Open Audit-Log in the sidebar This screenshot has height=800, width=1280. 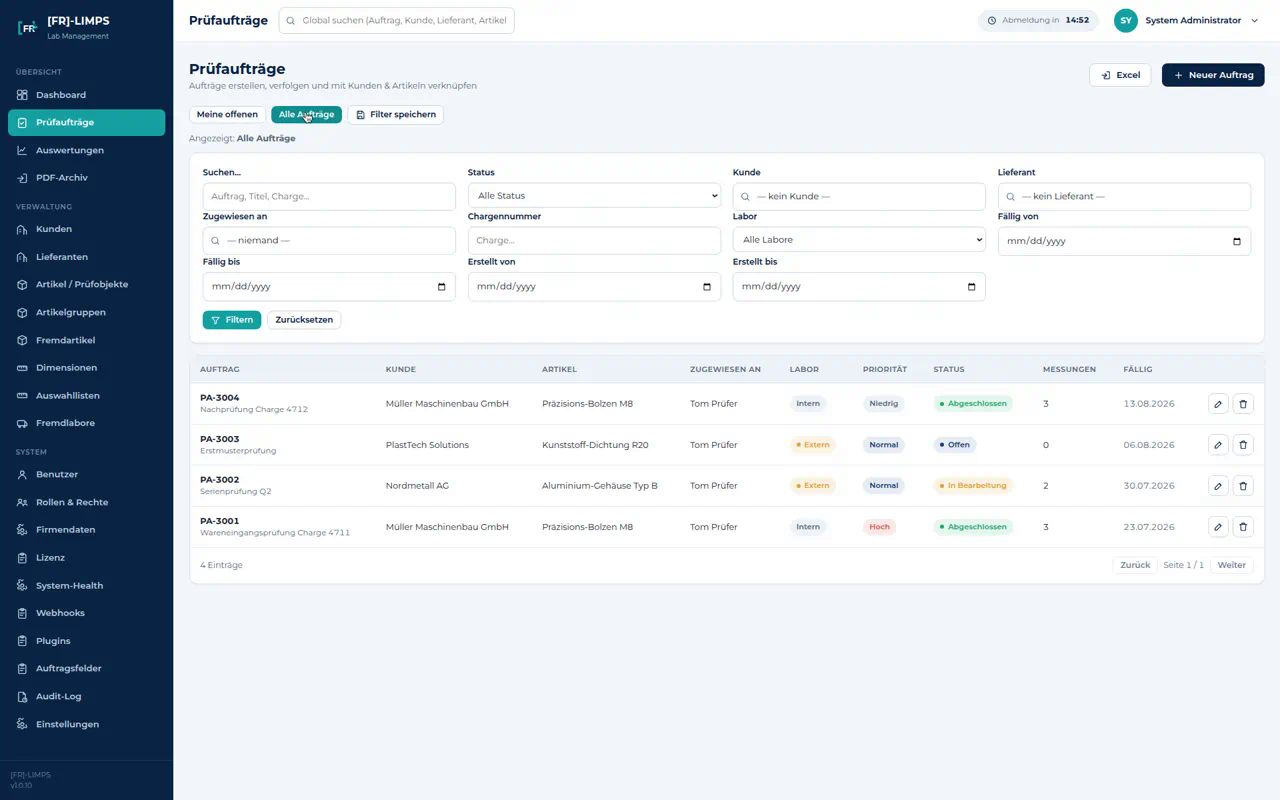point(86,696)
